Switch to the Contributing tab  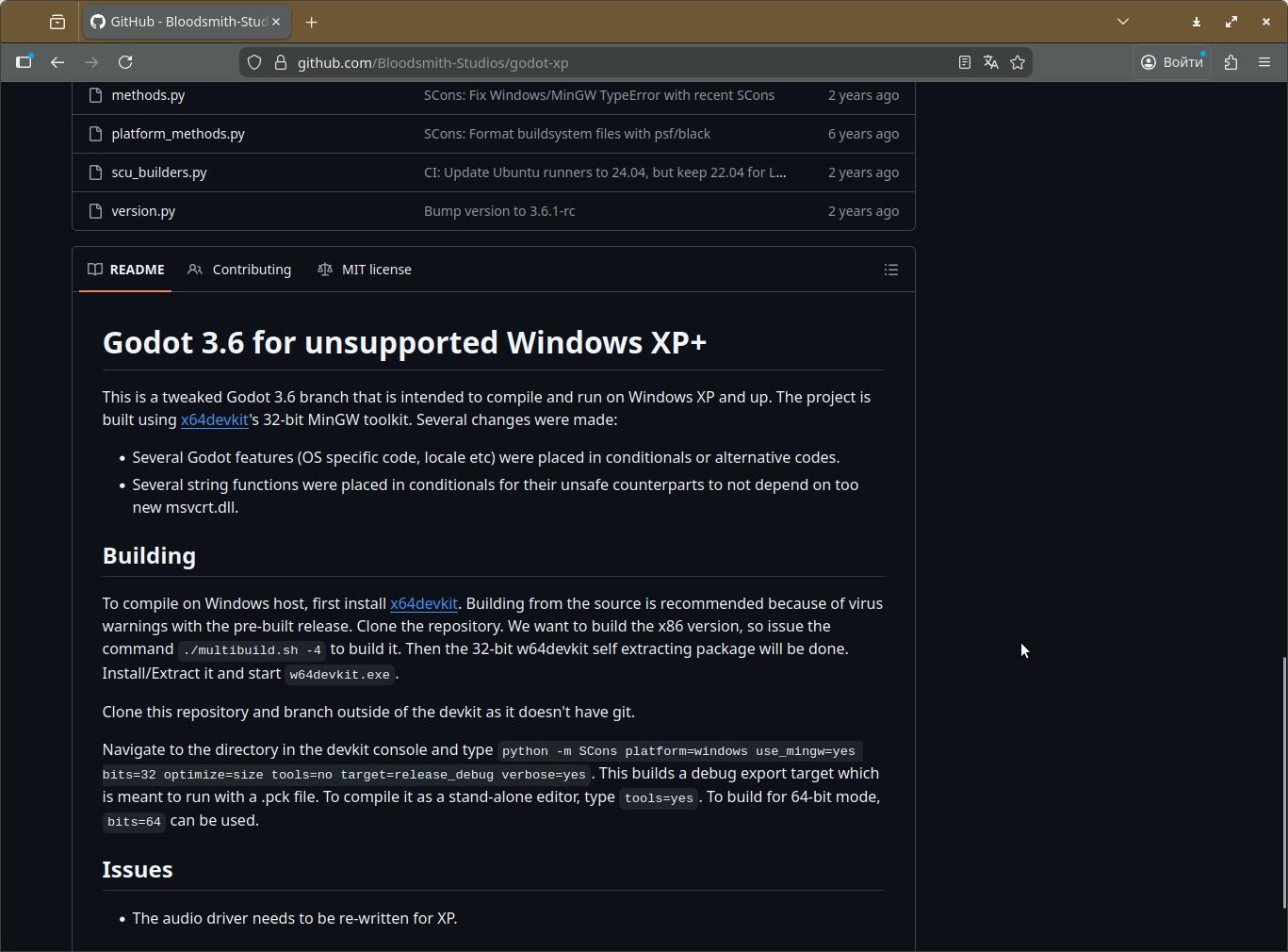tap(239, 270)
